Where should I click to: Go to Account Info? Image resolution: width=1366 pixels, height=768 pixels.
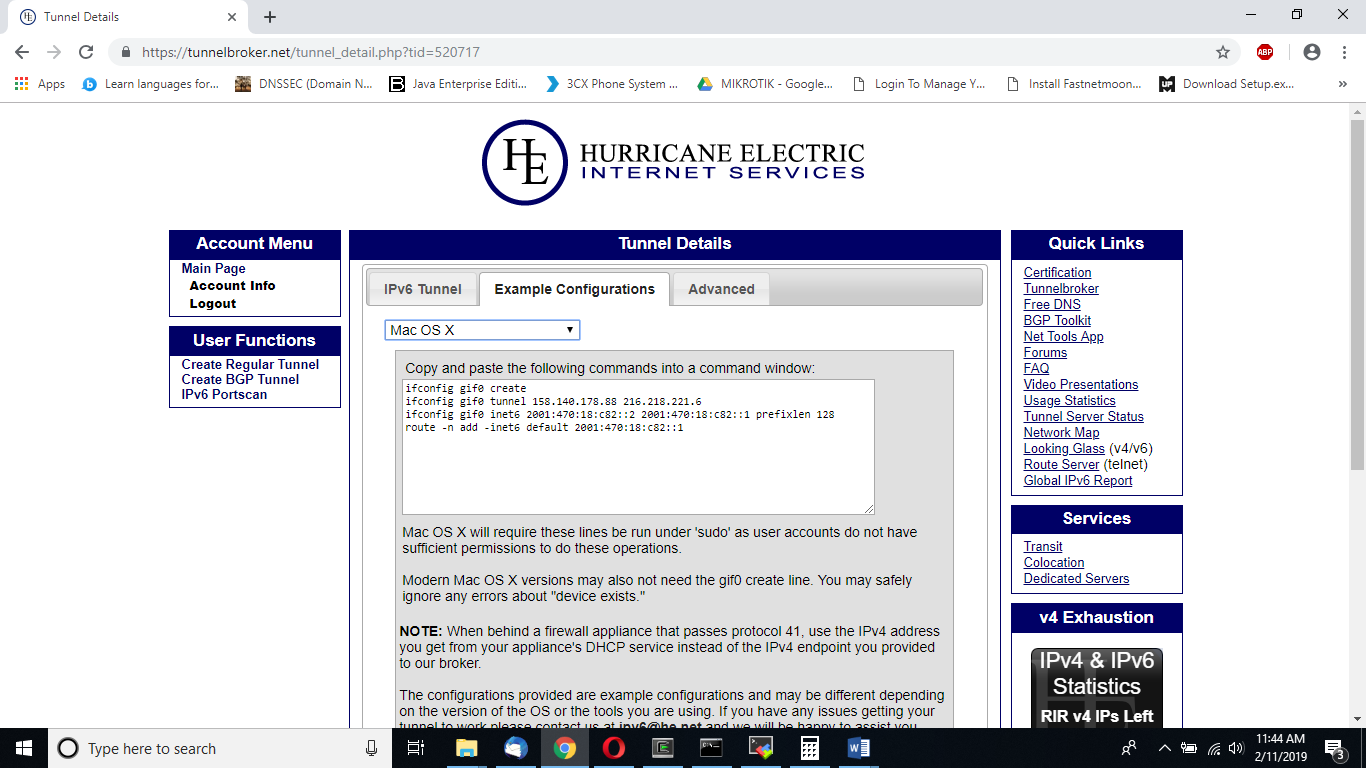232,286
